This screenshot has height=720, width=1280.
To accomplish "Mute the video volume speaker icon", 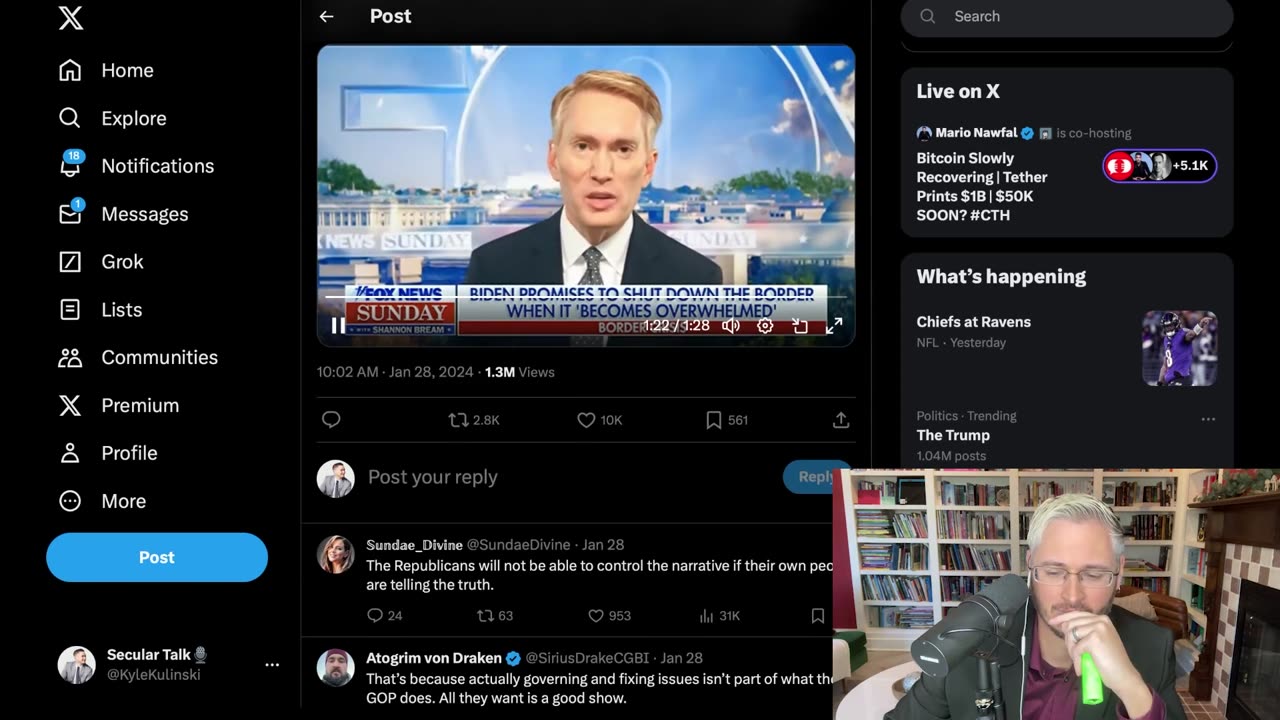I will [x=731, y=325].
